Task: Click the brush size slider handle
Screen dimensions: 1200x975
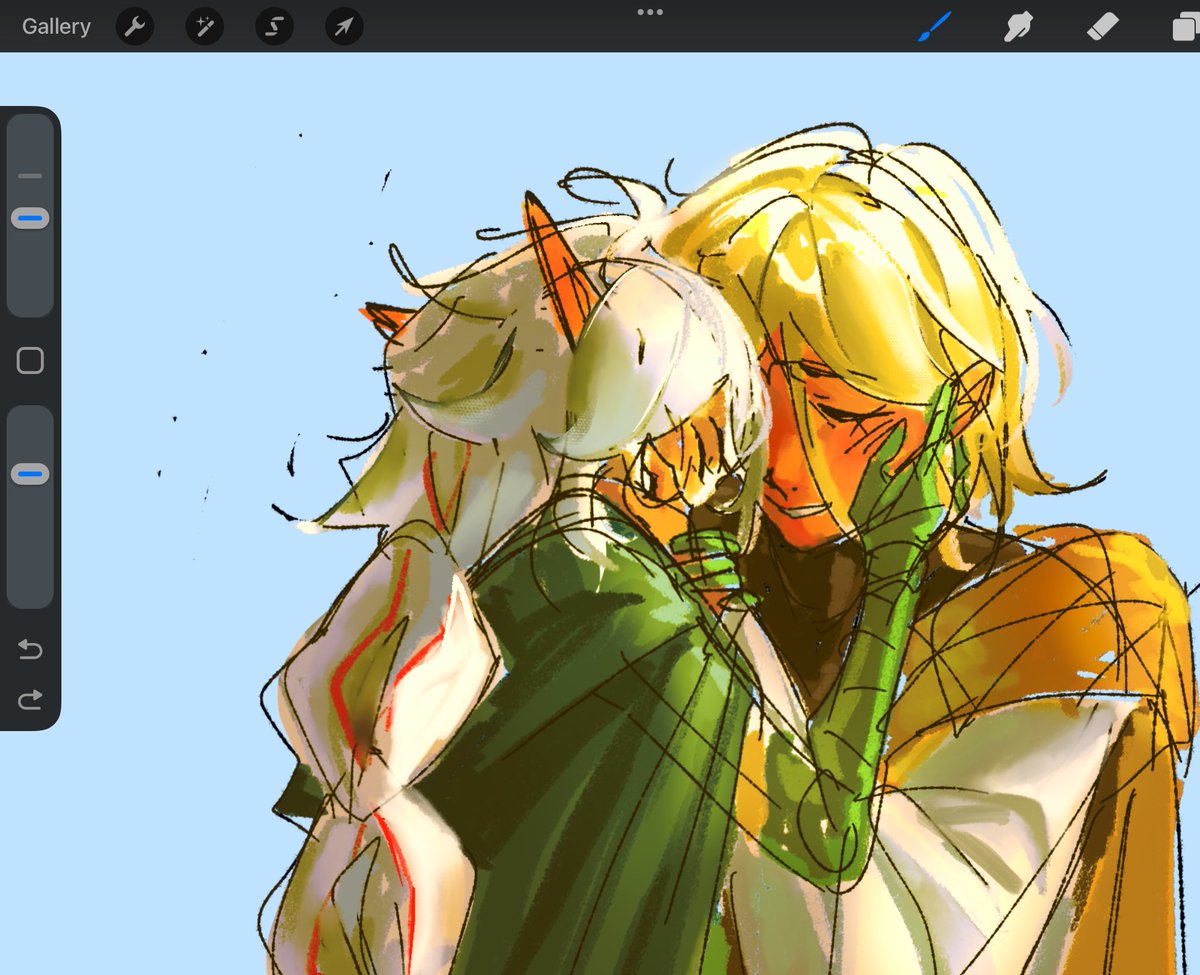Action: click(30, 218)
